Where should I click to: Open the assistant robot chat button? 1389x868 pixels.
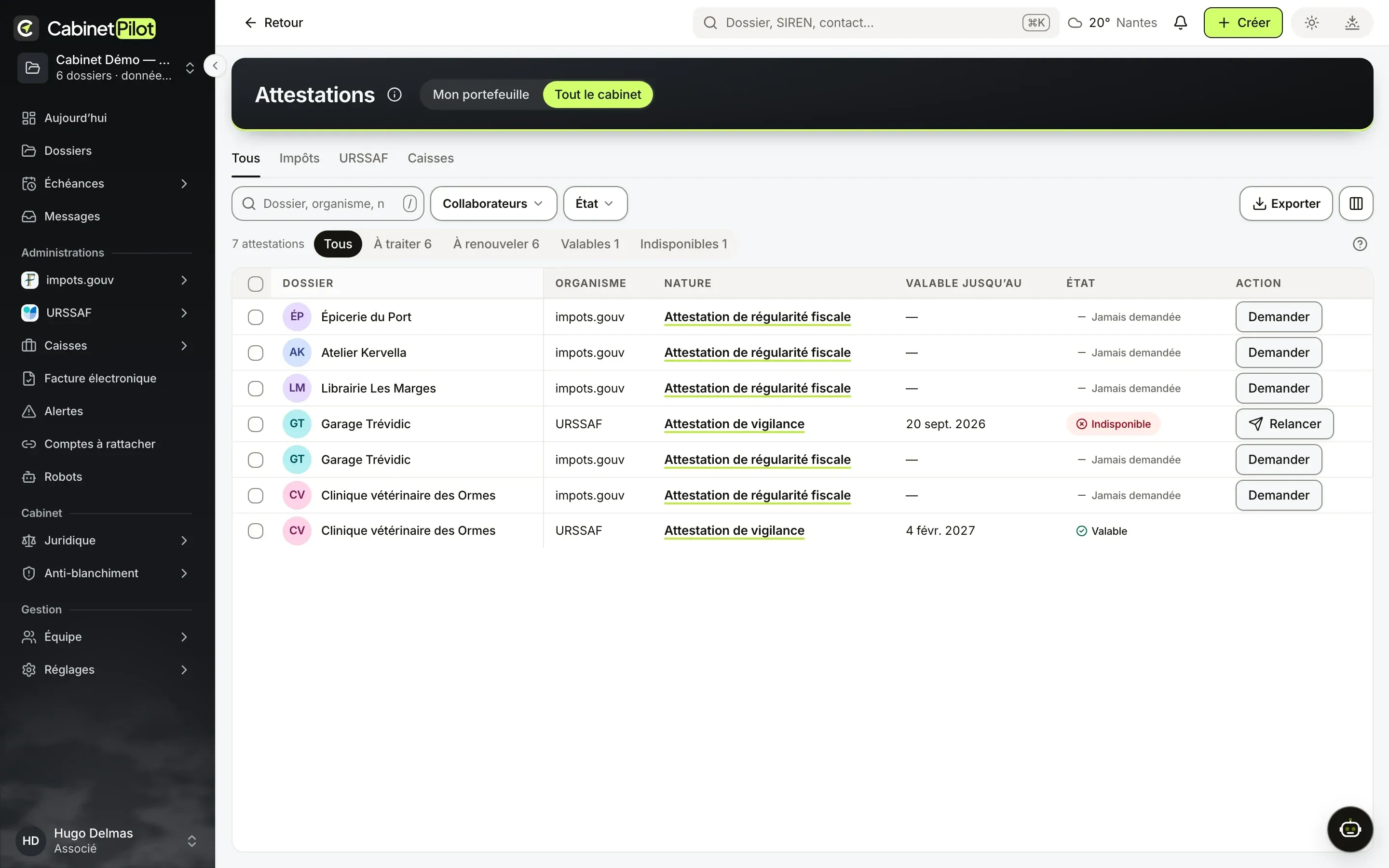click(1349, 829)
